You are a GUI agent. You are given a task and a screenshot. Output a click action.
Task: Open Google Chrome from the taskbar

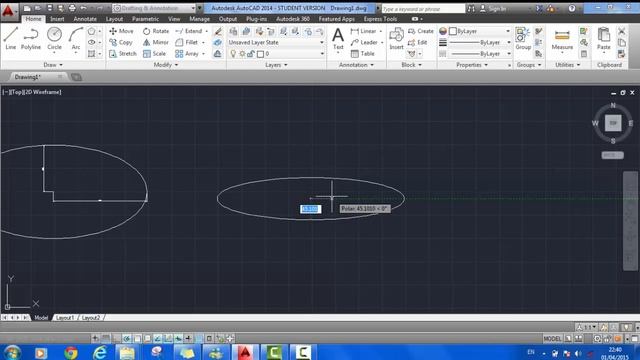coord(71,352)
